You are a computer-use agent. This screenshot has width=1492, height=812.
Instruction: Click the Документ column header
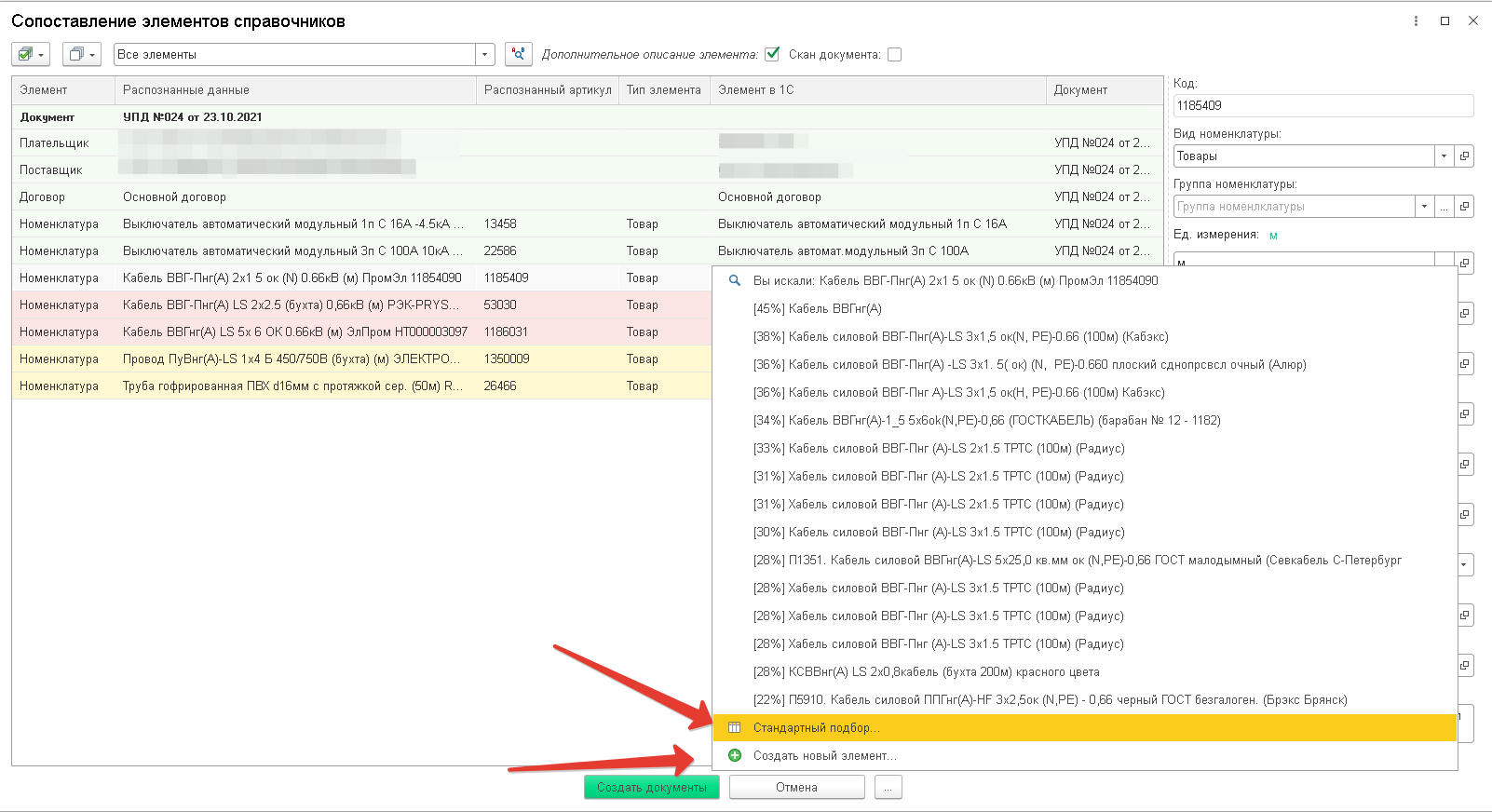tap(1105, 89)
